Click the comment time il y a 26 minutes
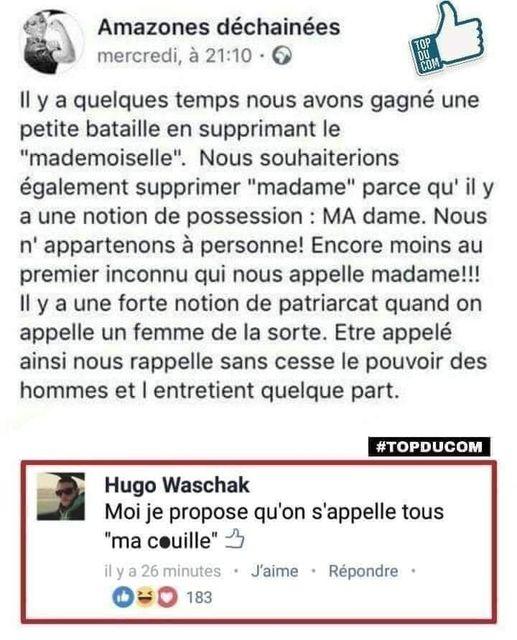Viewport: 517px width, 640px height. click(x=162, y=571)
